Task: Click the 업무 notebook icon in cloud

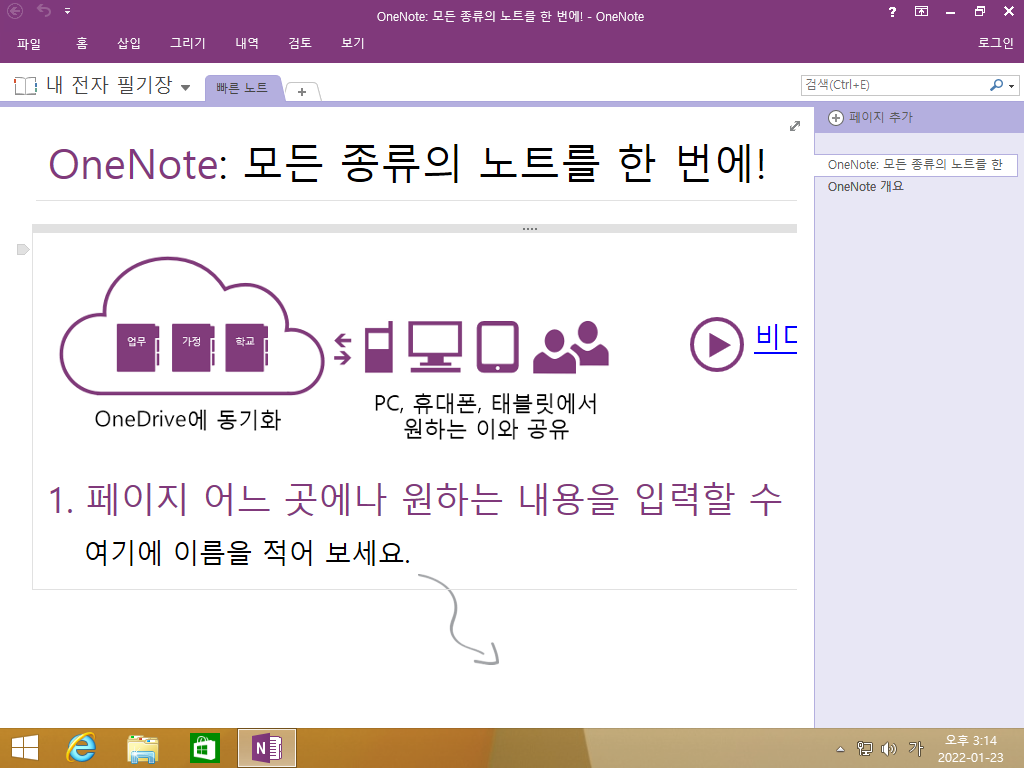Action: click(138, 347)
